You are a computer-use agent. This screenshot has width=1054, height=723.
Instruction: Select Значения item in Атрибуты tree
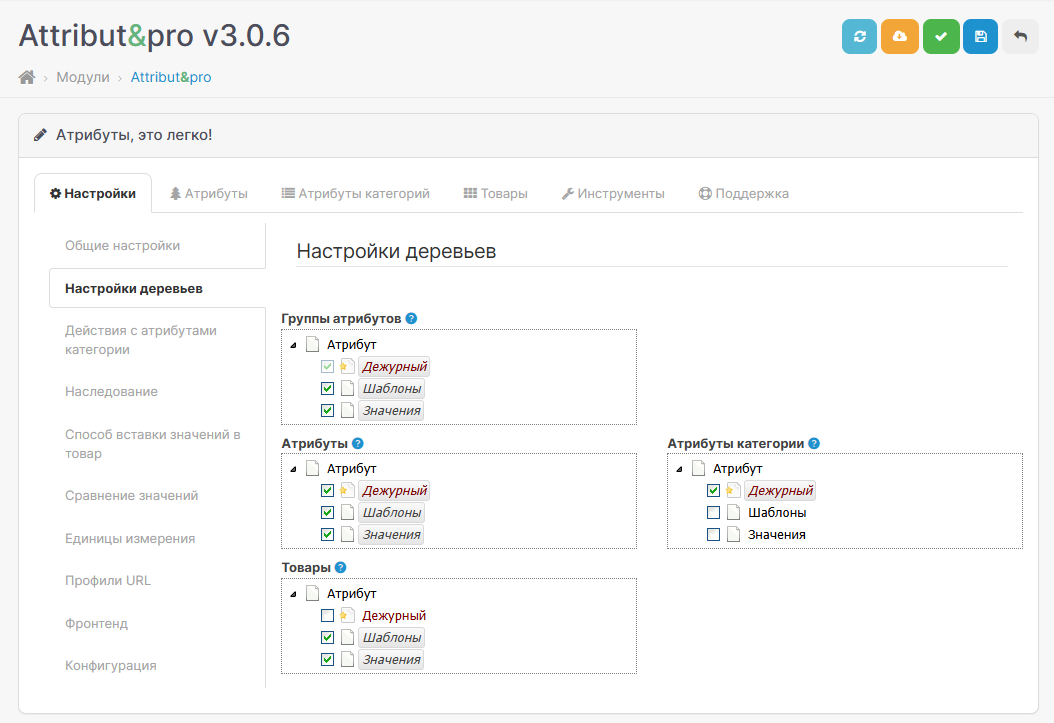[x=391, y=535]
